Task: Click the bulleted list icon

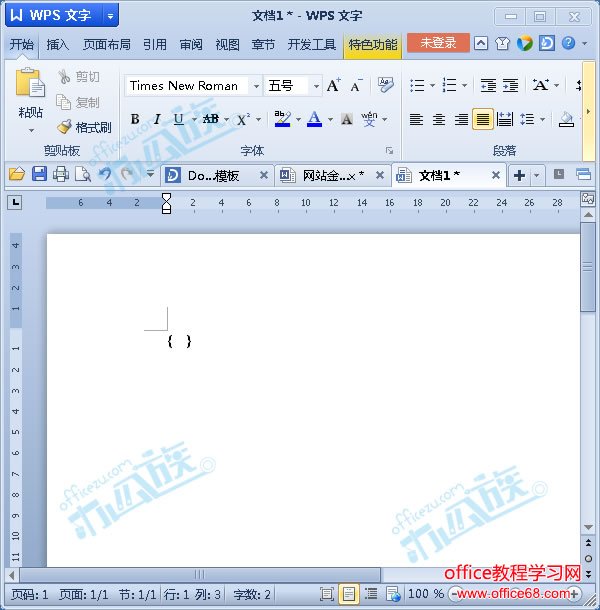Action: click(x=417, y=85)
